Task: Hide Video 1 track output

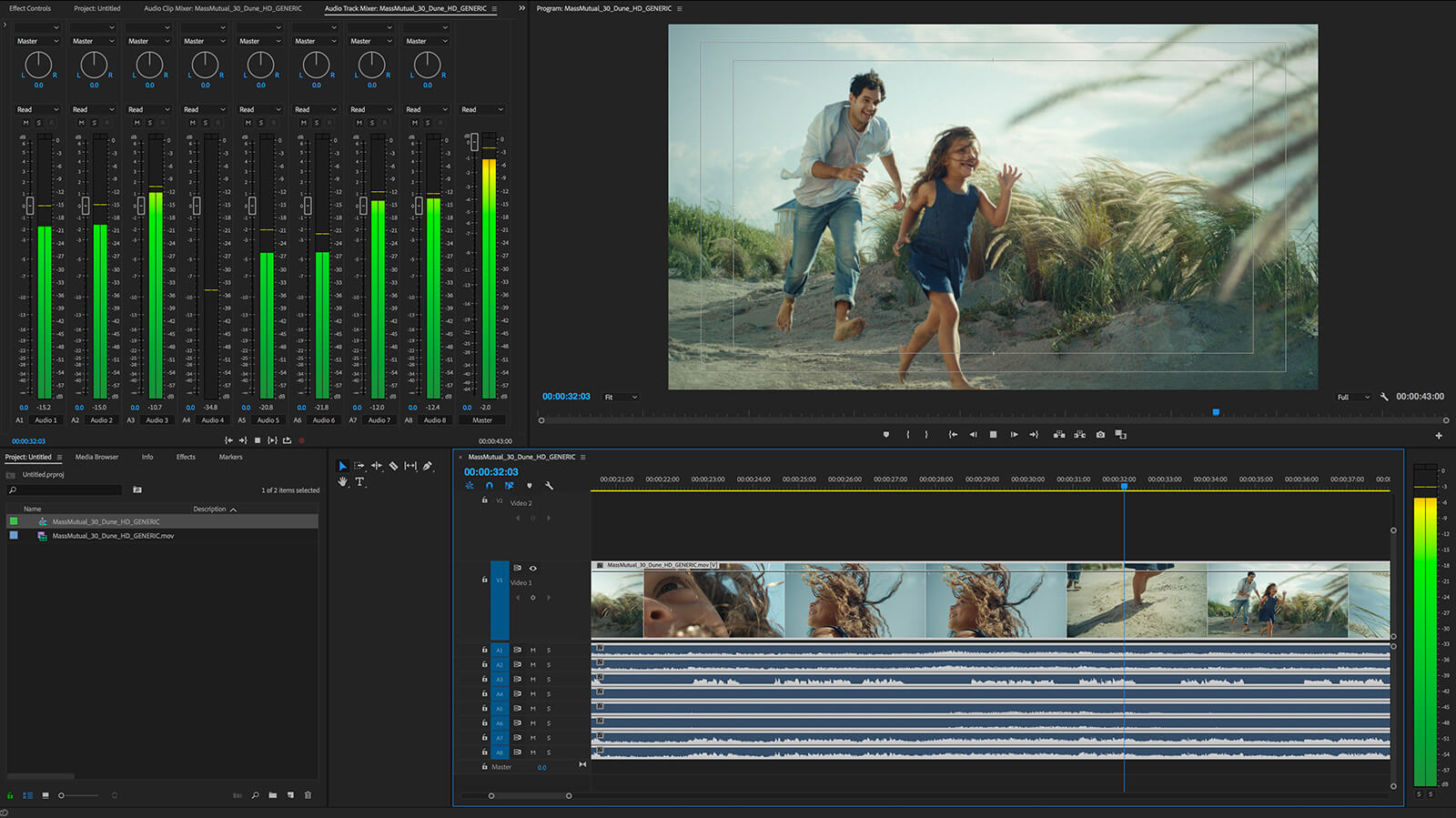Action: point(533,568)
